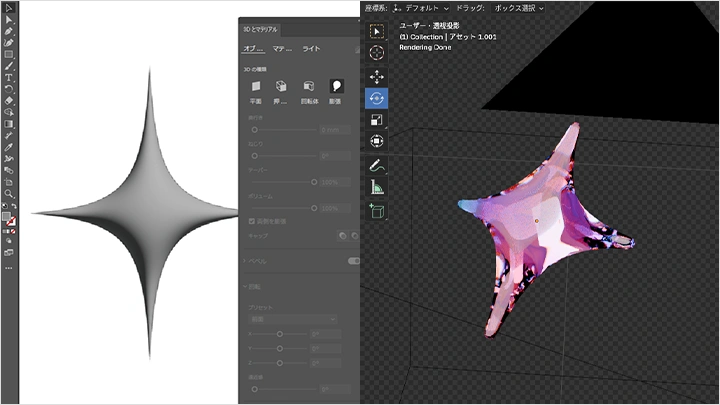720x405 pixels.
Task: Expand the Bevel section chevron
Action: click(x=245, y=261)
